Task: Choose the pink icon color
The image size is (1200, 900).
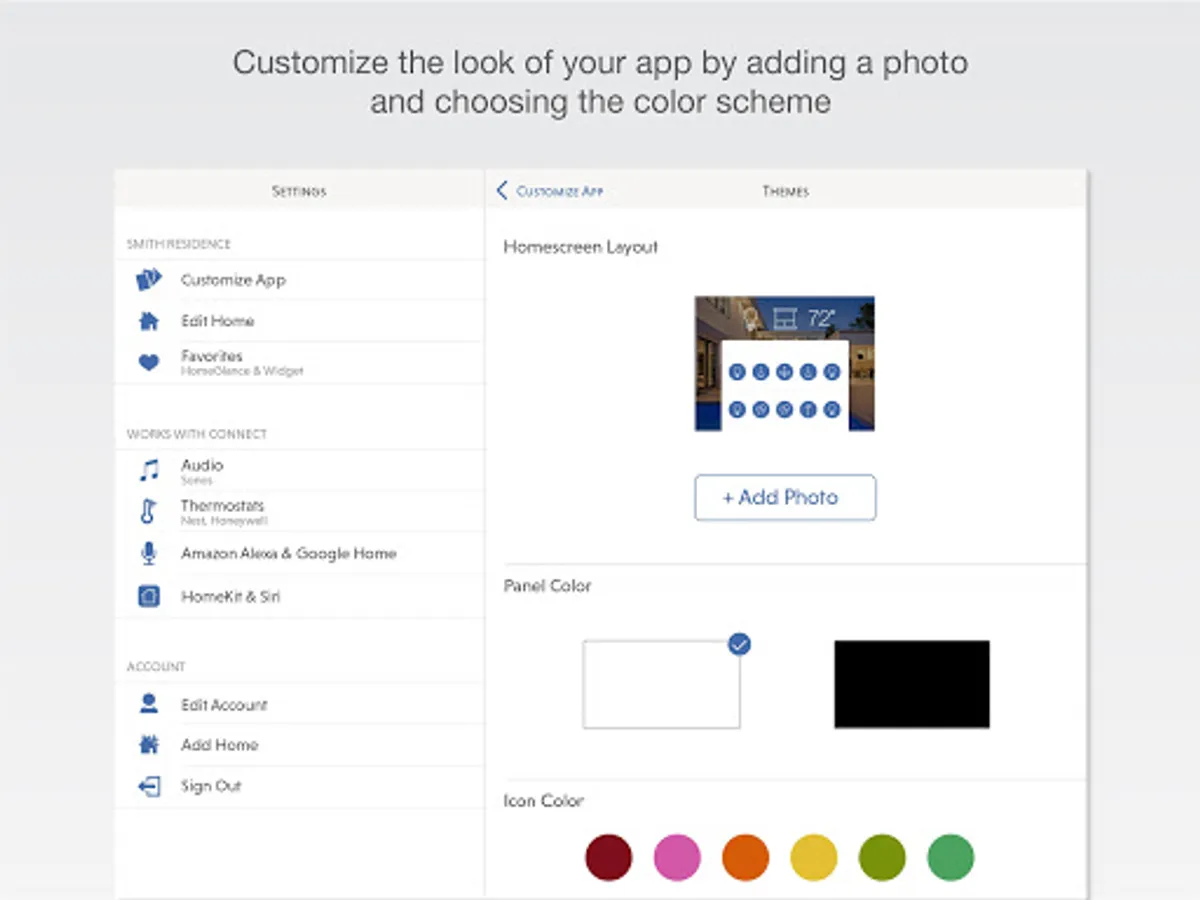Action: (677, 858)
